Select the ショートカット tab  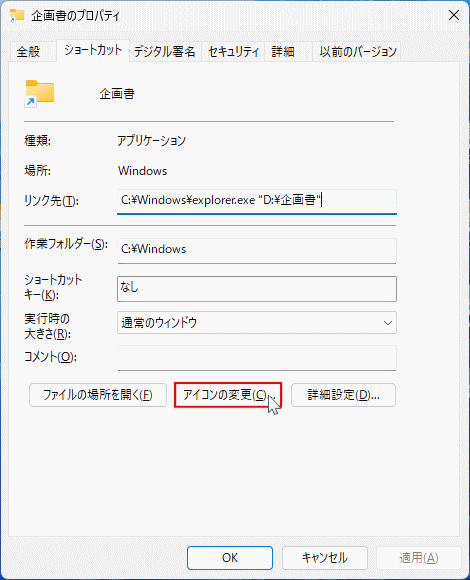93,50
